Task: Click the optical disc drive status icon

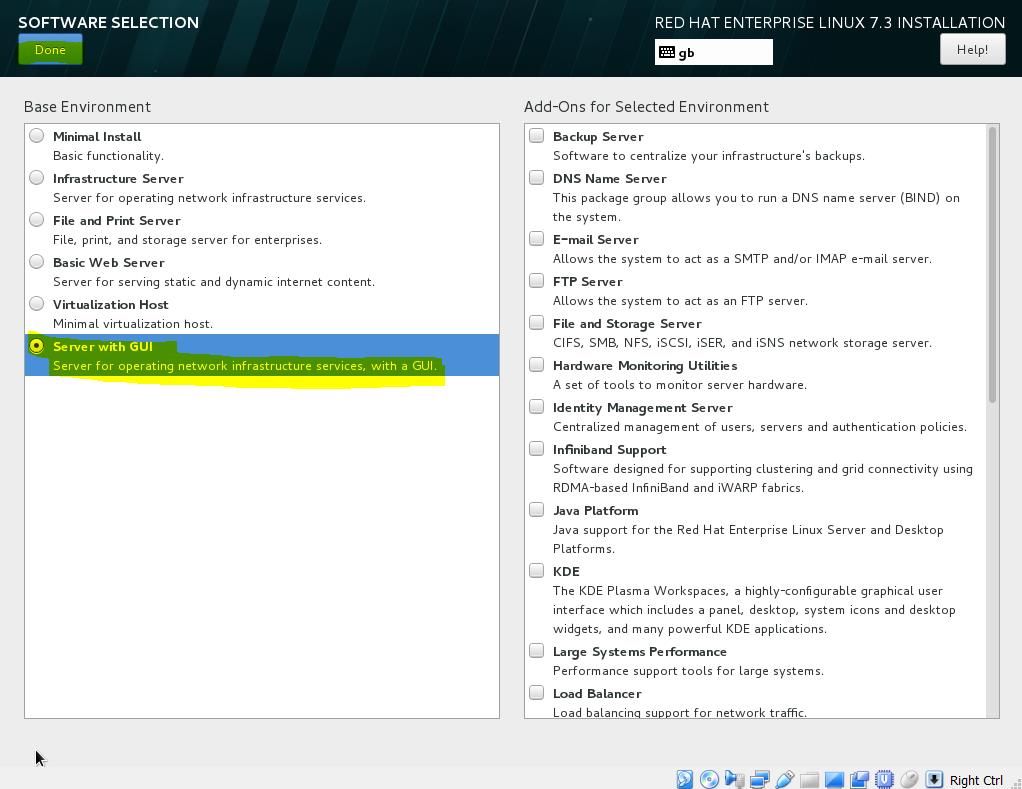Action: [709, 779]
